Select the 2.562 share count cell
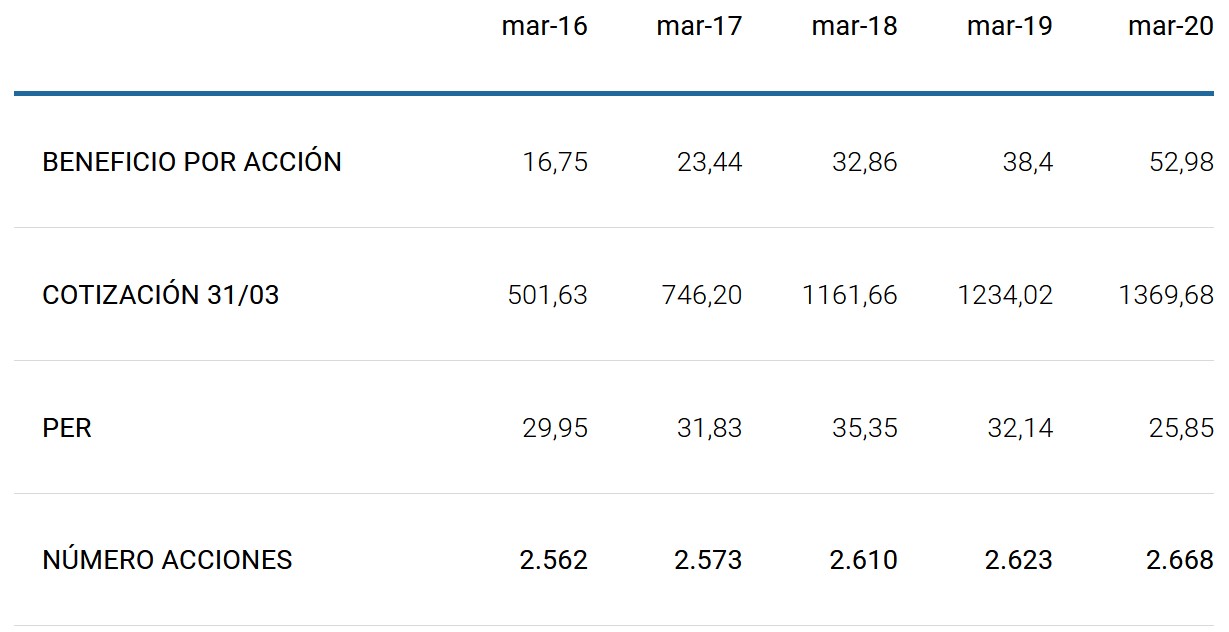This screenshot has height=632, width=1229. coord(554,560)
